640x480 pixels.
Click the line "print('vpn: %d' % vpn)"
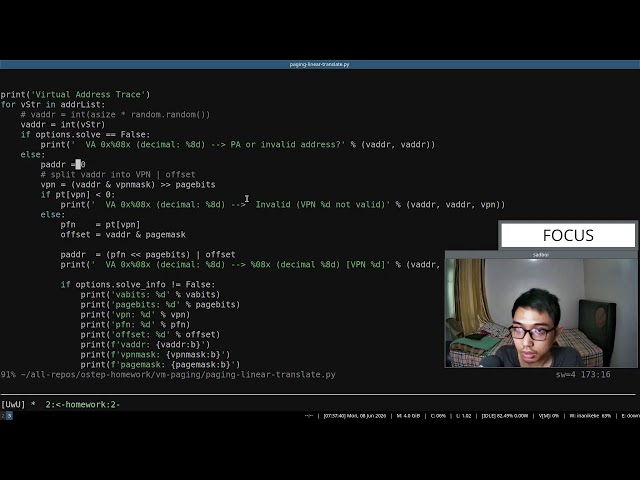click(135, 314)
